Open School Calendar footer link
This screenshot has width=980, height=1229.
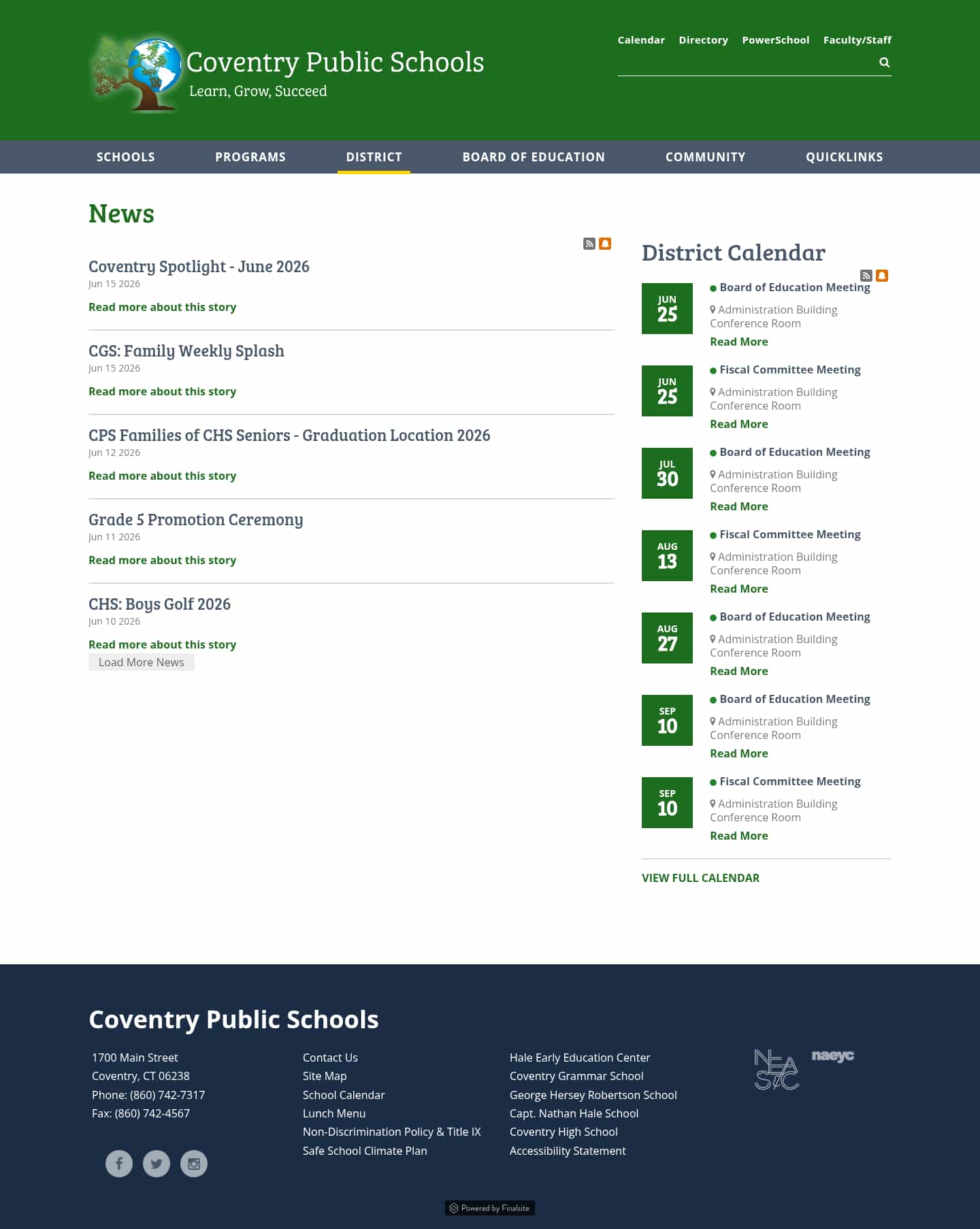tap(344, 1095)
